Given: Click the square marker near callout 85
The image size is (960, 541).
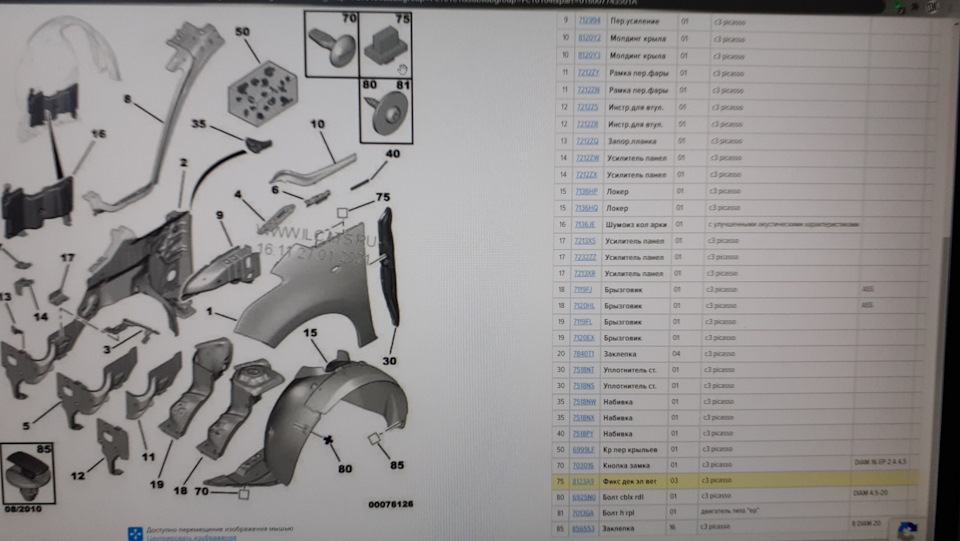Looking at the screenshot, I should [x=373, y=439].
